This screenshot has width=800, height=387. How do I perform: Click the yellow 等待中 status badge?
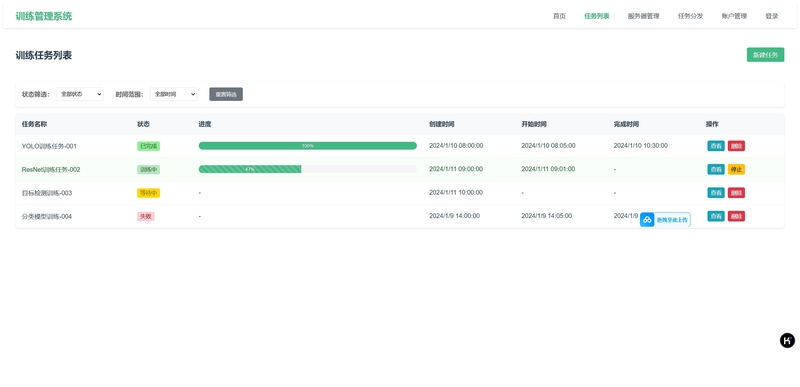pos(148,193)
